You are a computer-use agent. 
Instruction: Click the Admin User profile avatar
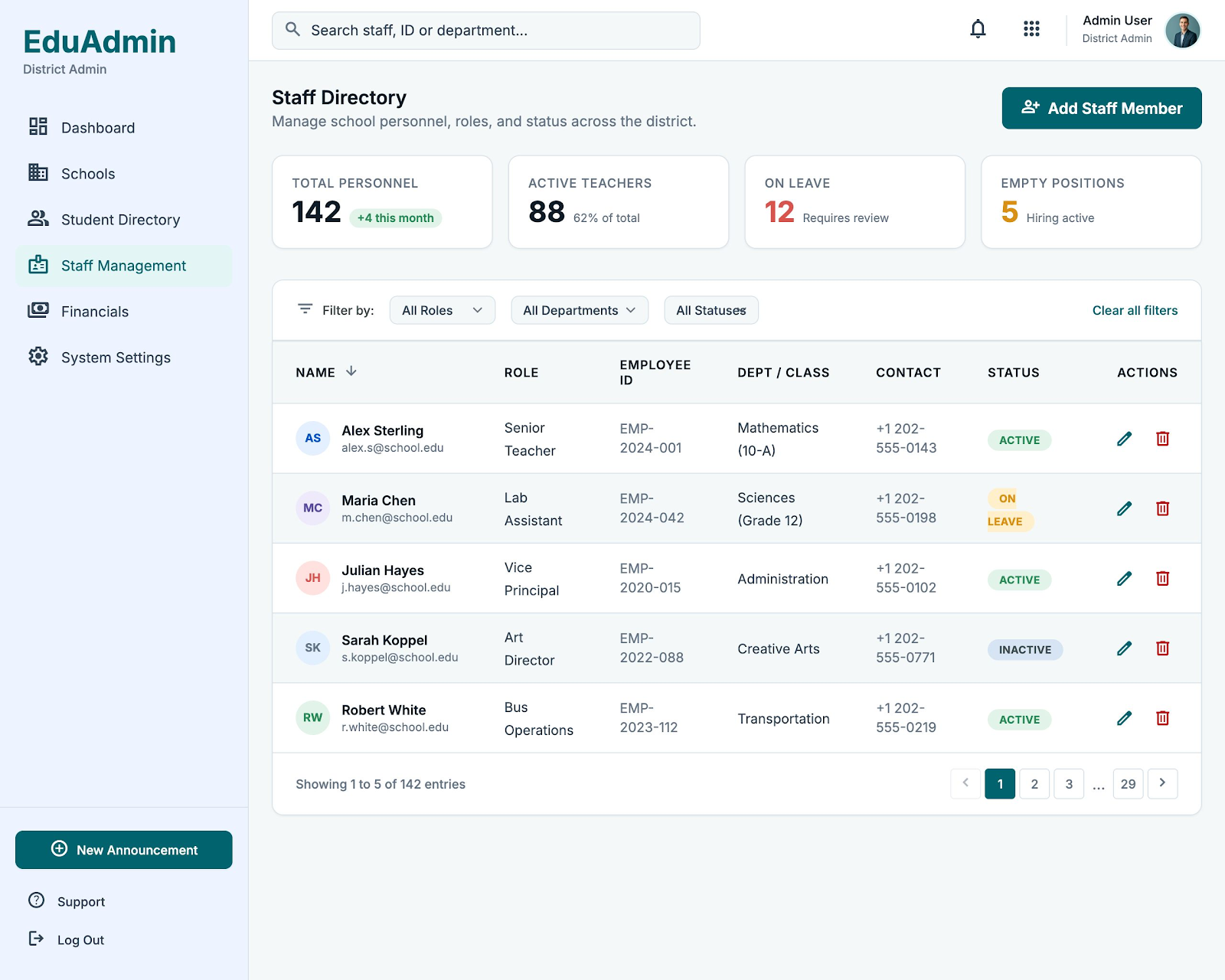(x=1182, y=31)
